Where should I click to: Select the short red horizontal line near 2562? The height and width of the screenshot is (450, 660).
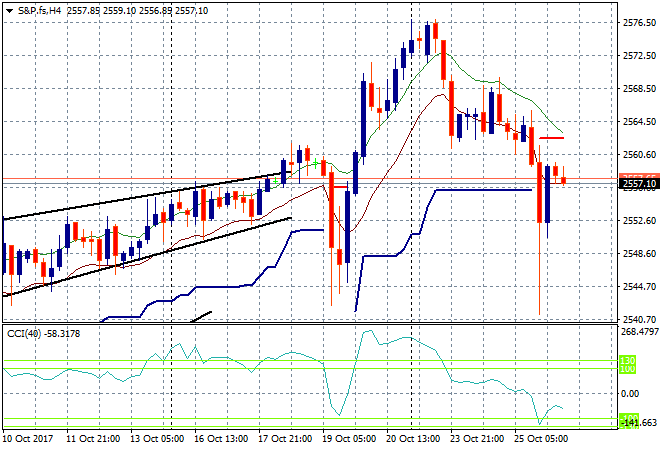click(551, 138)
